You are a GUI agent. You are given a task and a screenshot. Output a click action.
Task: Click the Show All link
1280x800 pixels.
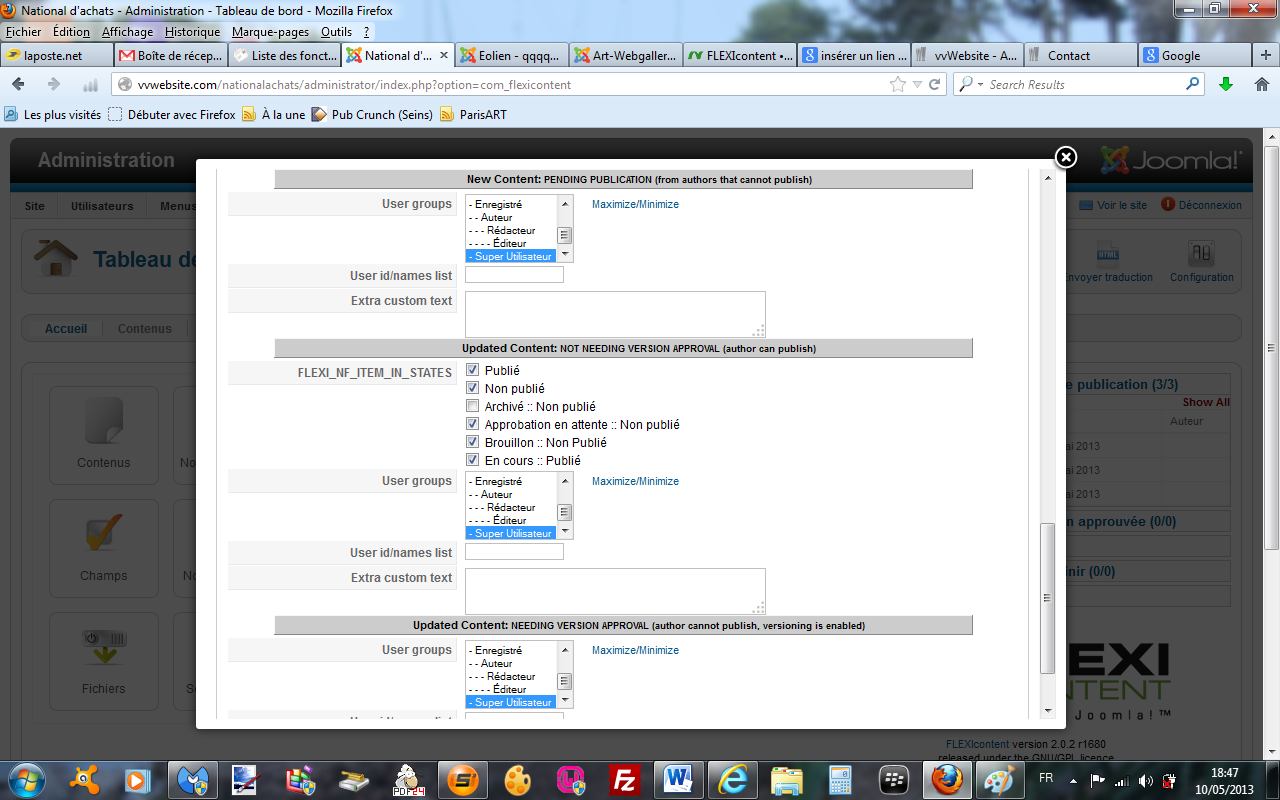[x=1206, y=402]
